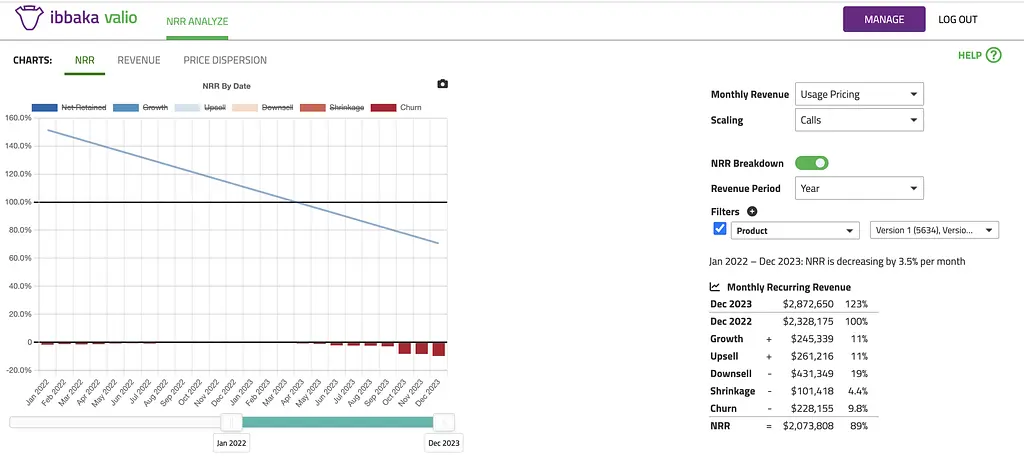Toggle Churn legend swatch in chart

pyautogui.click(x=384, y=107)
